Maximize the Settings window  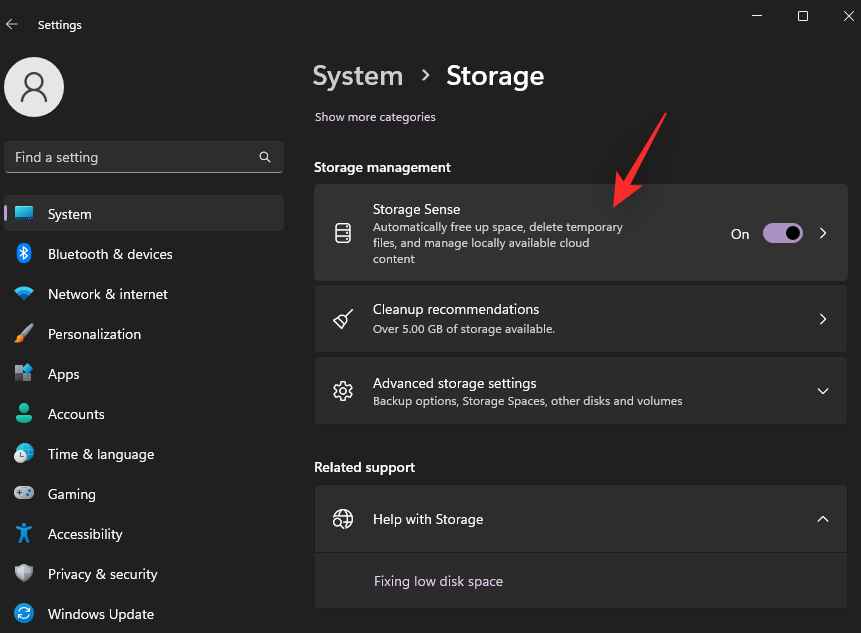[x=802, y=16]
